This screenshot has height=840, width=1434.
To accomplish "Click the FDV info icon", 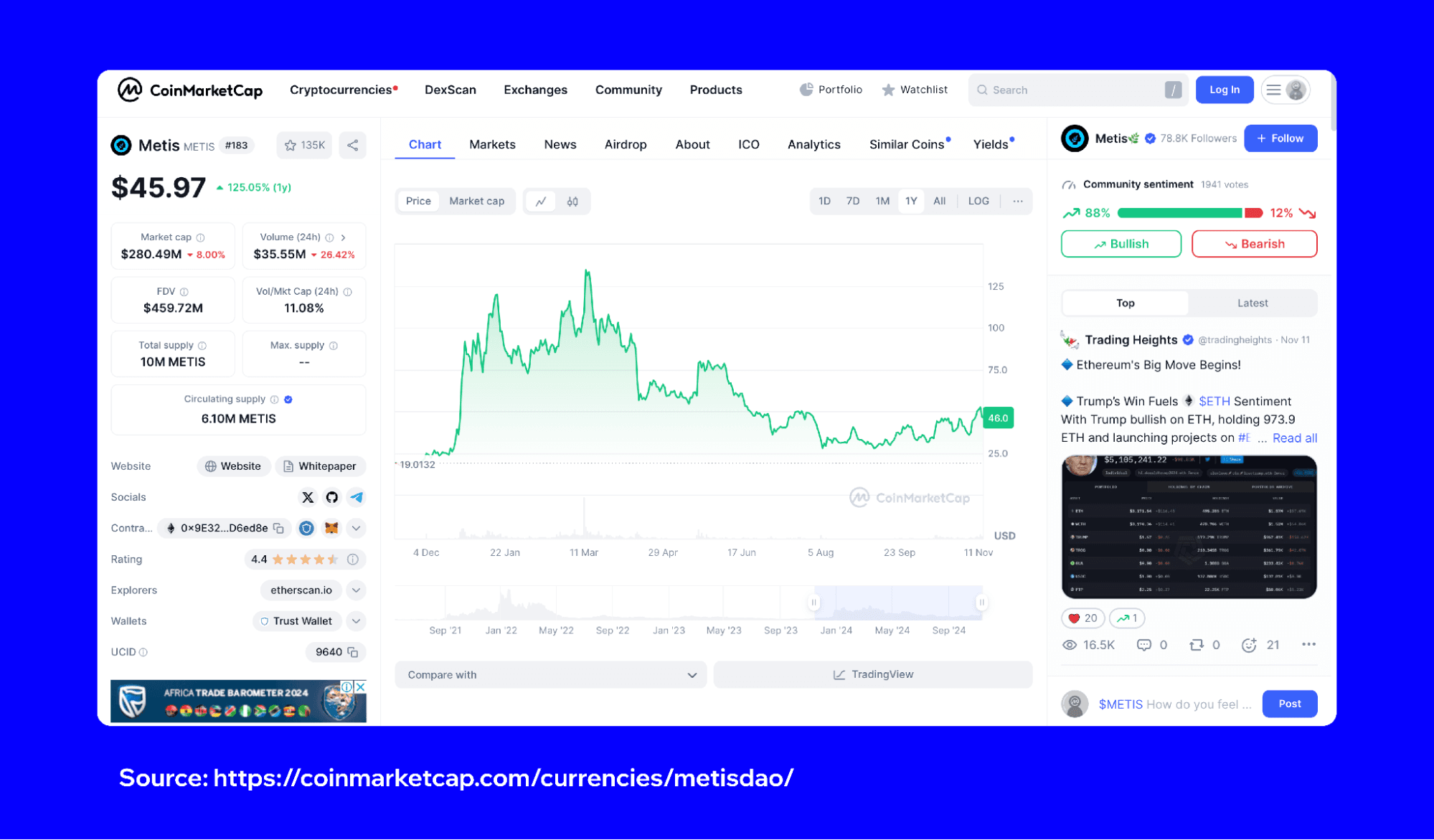I will click(184, 292).
